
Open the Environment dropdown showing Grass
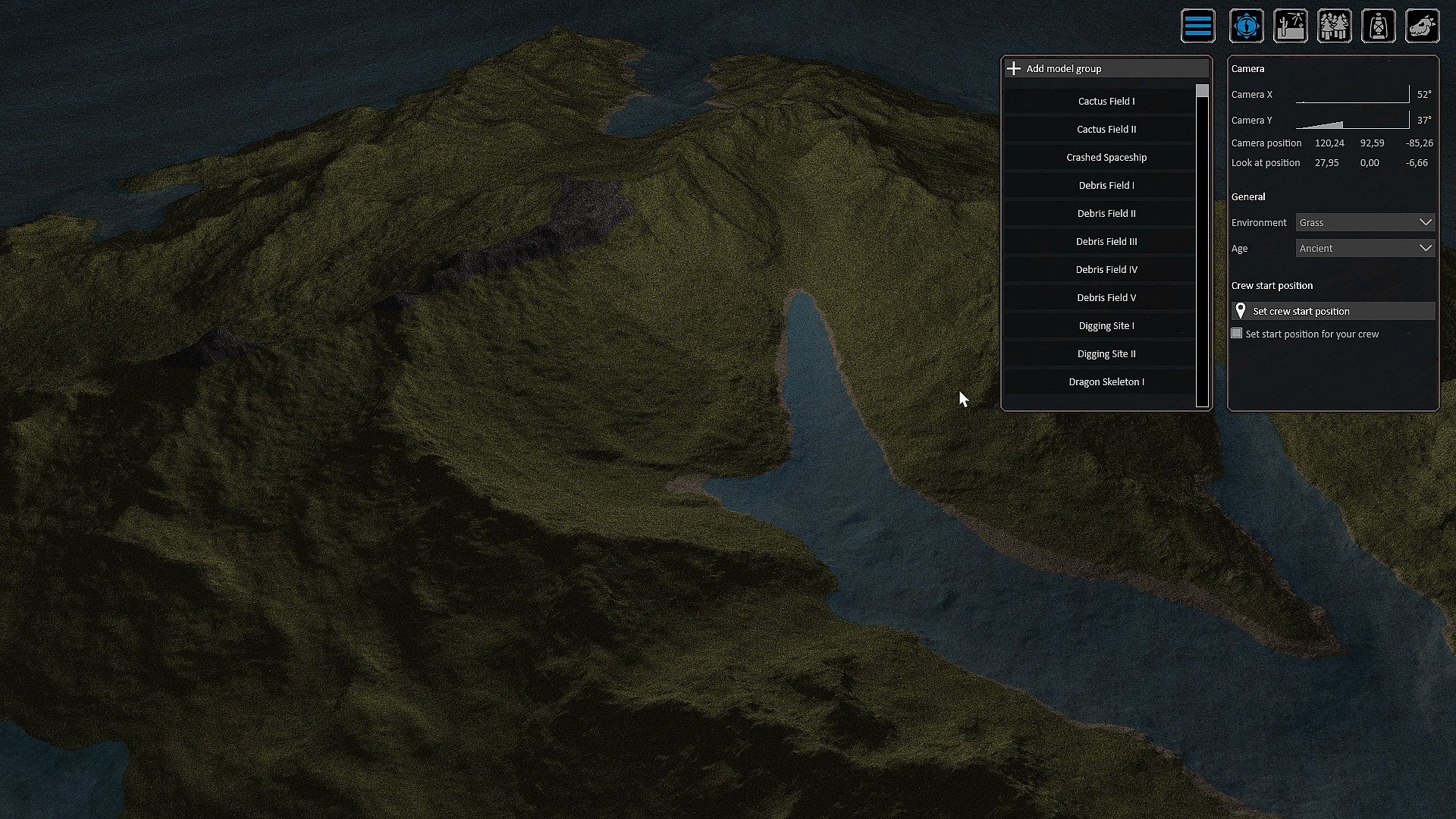coord(1365,222)
